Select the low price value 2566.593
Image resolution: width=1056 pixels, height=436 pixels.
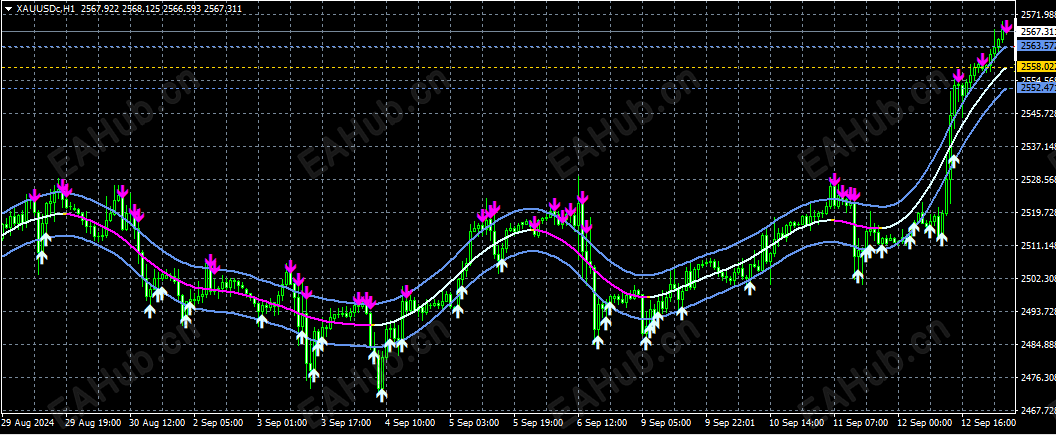(181, 9)
